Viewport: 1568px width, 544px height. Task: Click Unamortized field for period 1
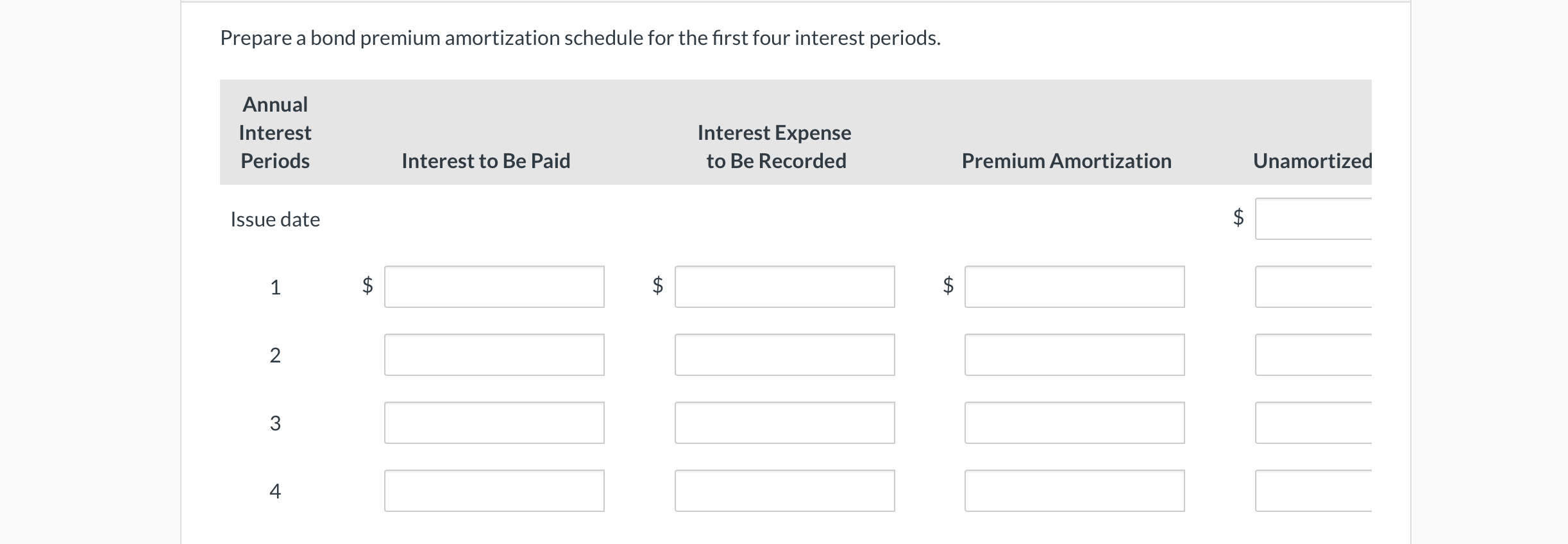1313,287
